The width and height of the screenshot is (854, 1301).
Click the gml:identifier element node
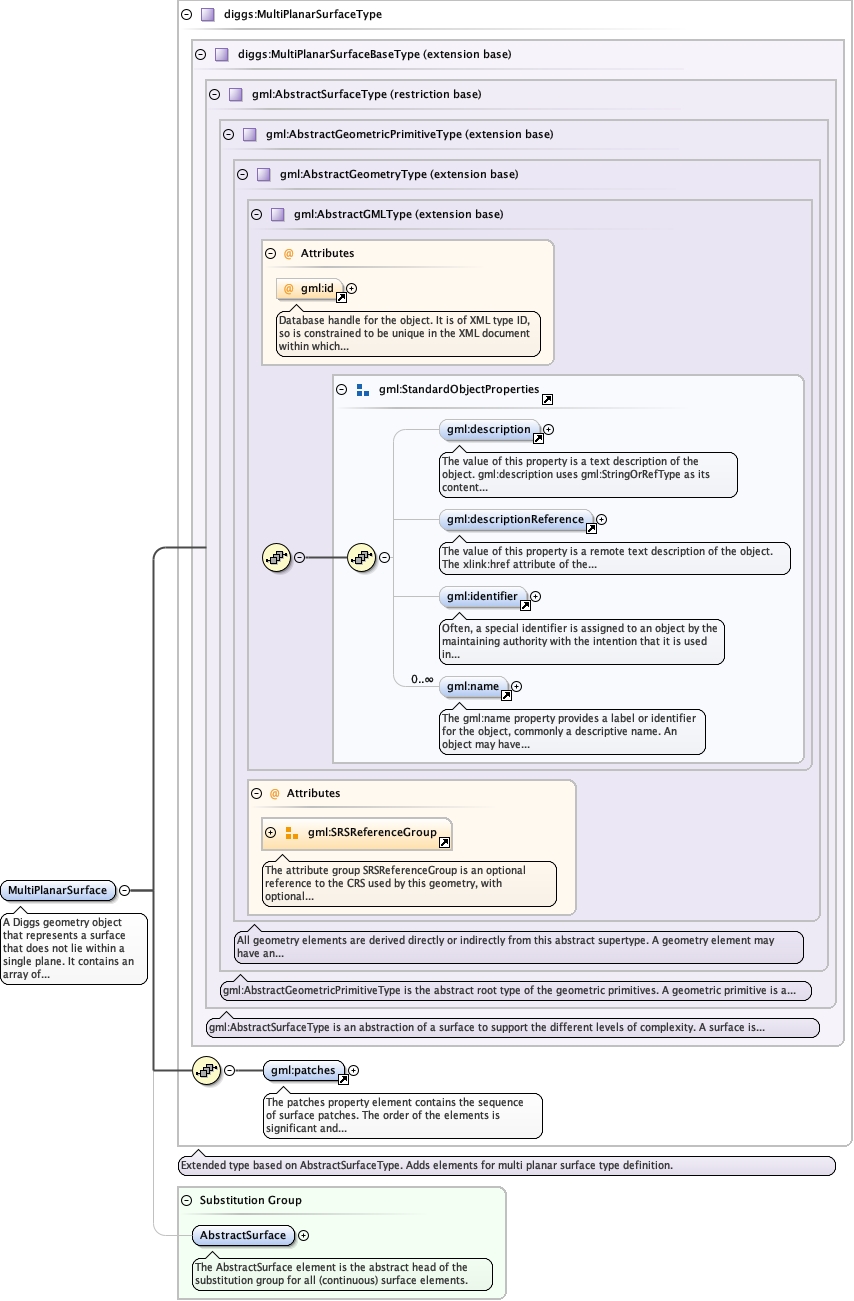click(x=482, y=596)
